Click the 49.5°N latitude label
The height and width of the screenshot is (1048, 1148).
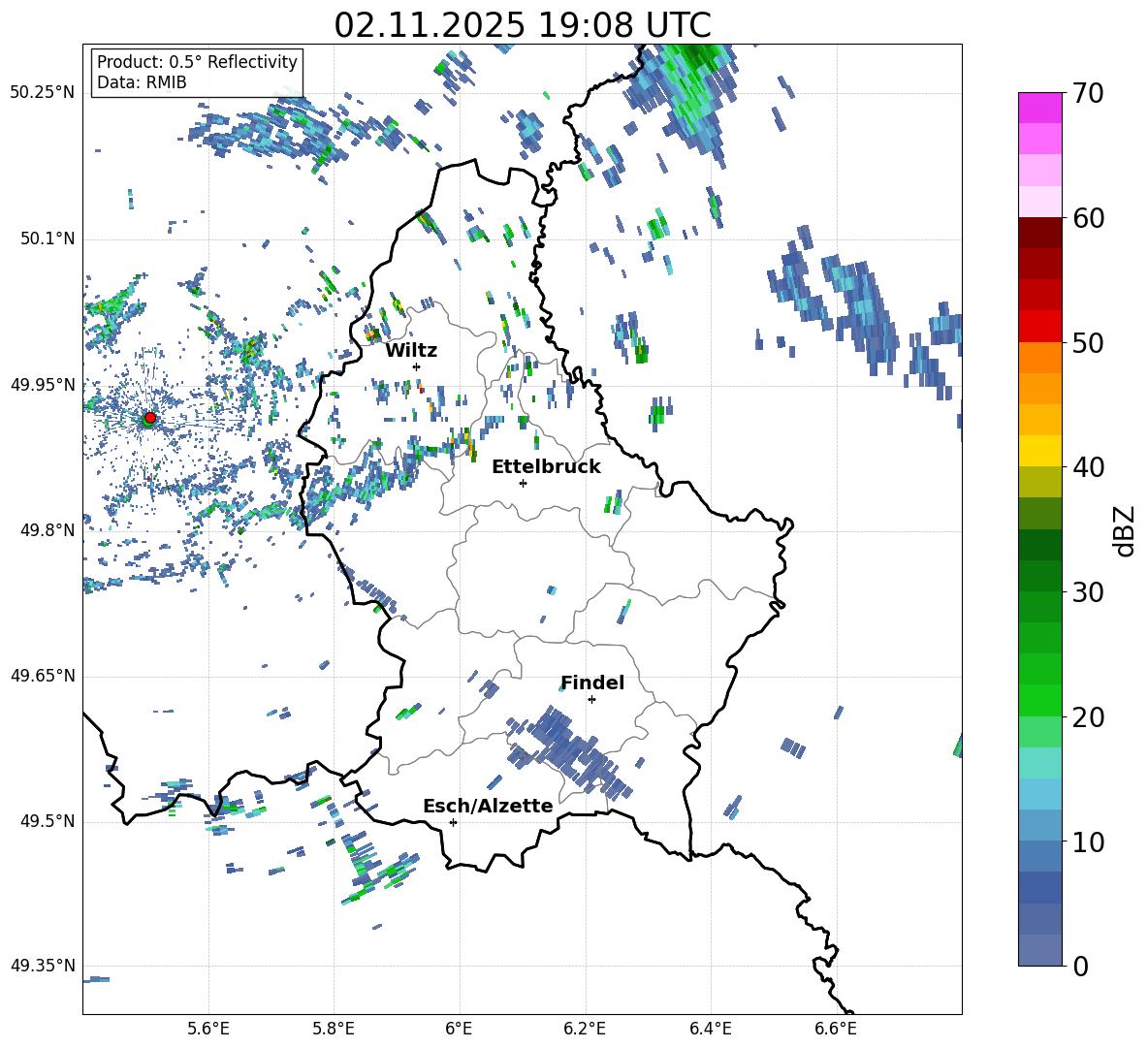(48, 822)
